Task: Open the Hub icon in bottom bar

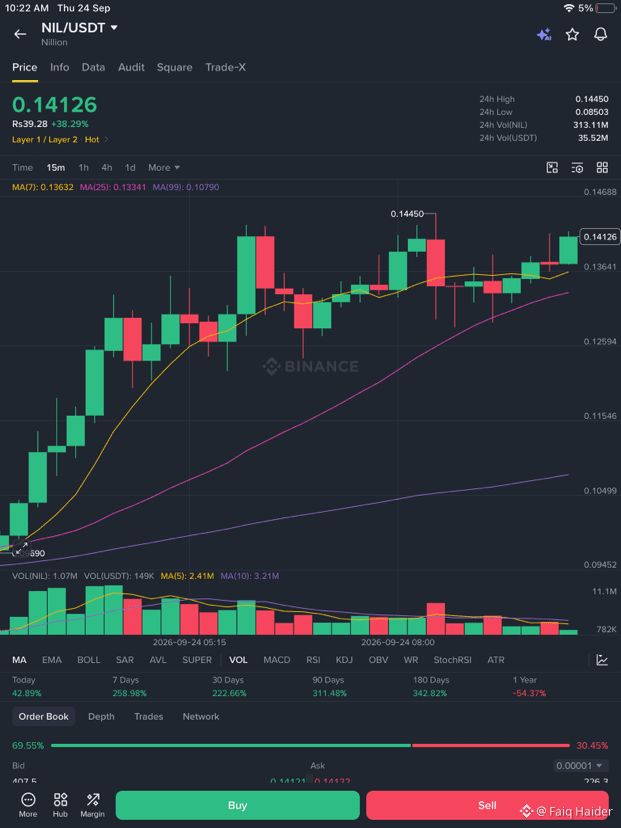Action: pyautogui.click(x=60, y=805)
